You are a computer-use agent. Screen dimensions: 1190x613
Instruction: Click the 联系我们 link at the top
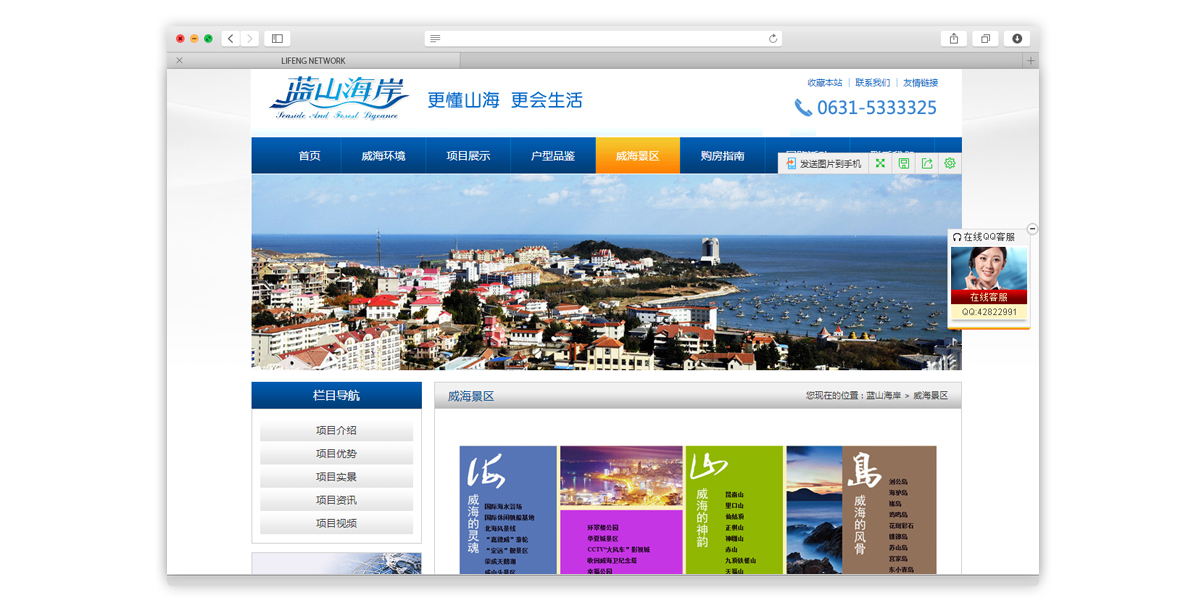click(x=872, y=83)
